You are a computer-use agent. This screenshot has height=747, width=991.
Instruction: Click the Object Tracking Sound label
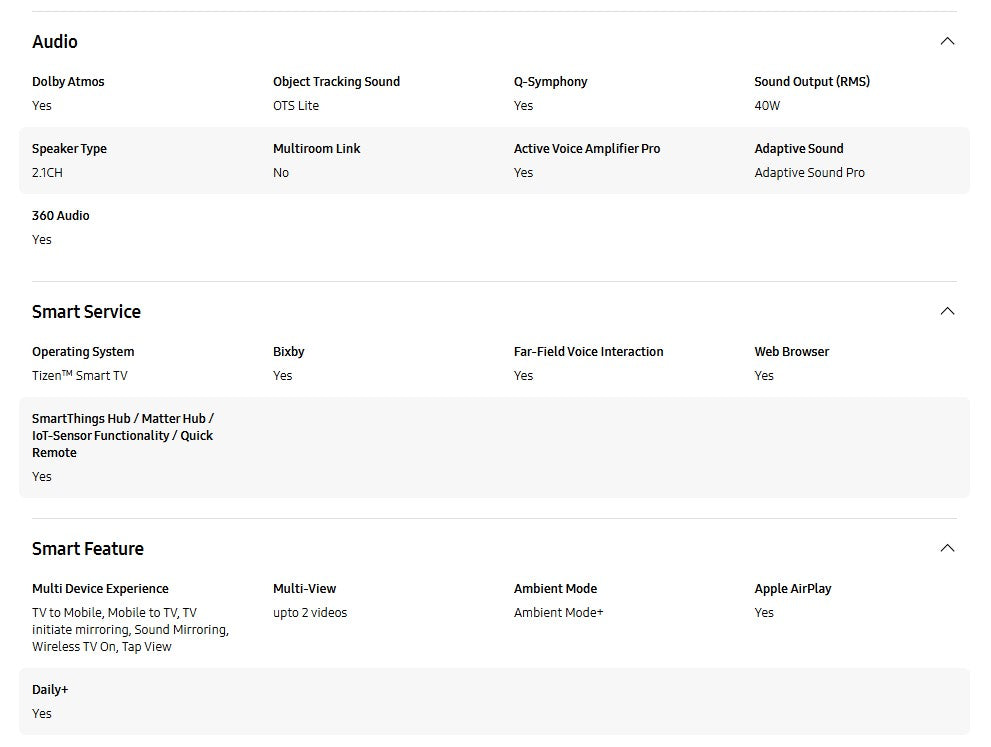click(336, 82)
